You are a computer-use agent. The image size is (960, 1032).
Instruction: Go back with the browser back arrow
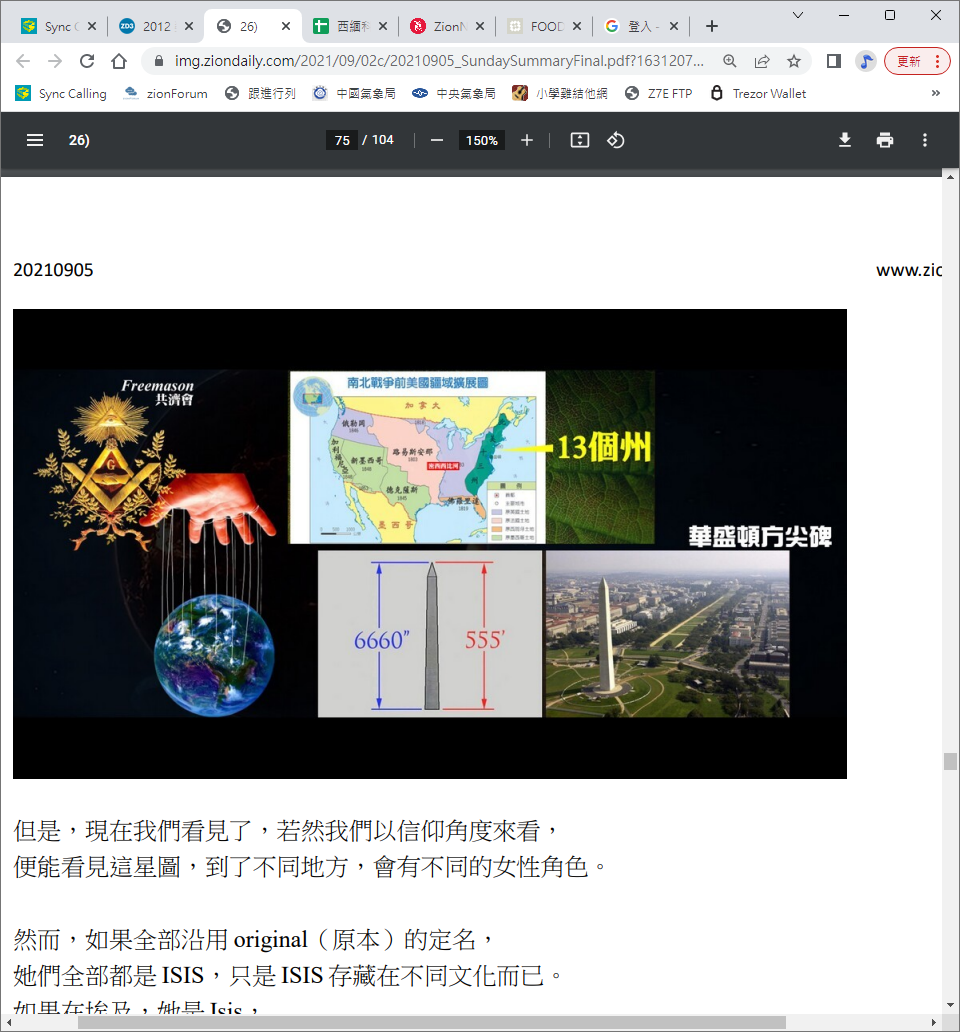pyautogui.click(x=23, y=61)
